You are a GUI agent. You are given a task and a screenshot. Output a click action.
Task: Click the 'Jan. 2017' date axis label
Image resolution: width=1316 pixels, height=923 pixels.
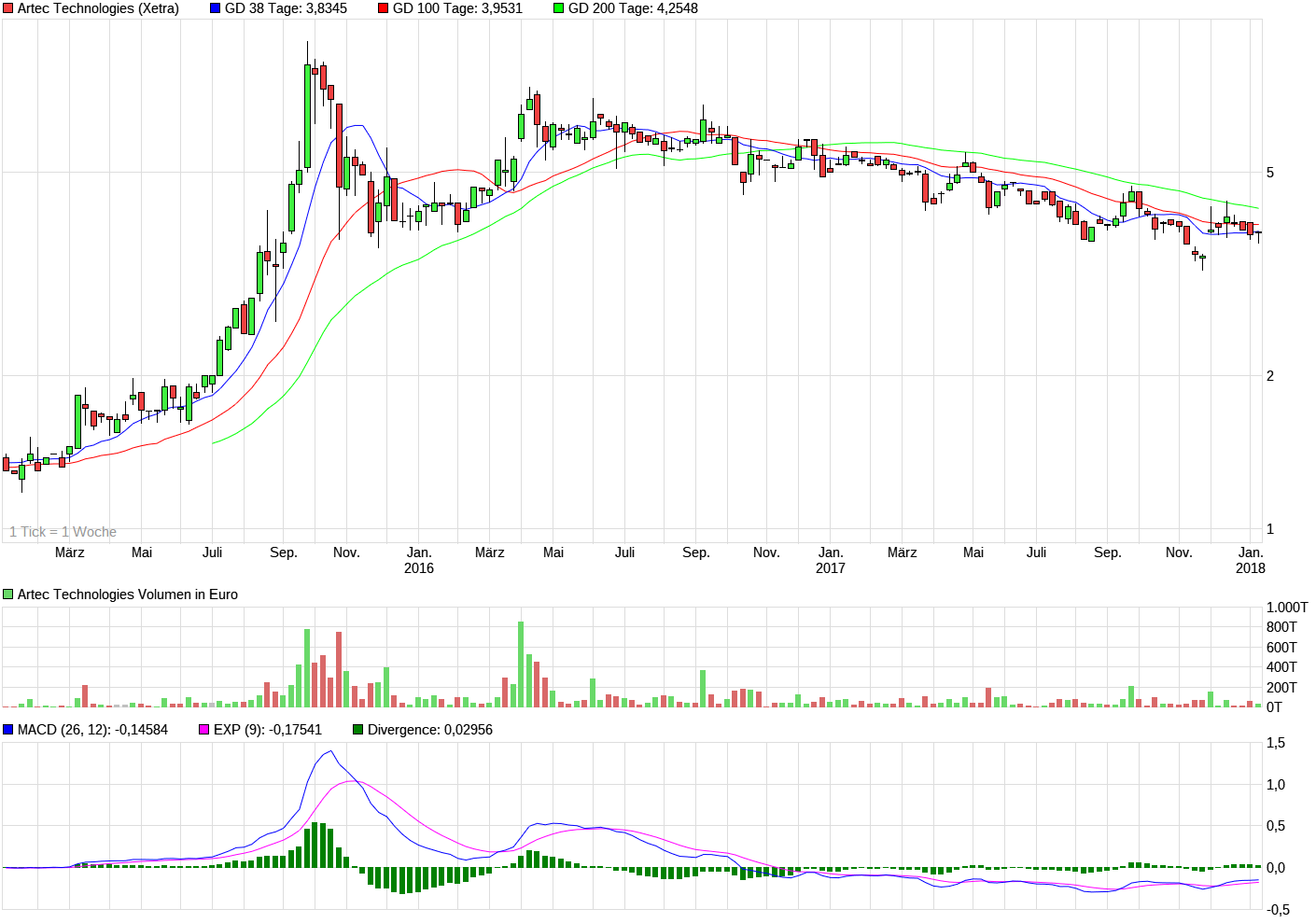(830, 560)
